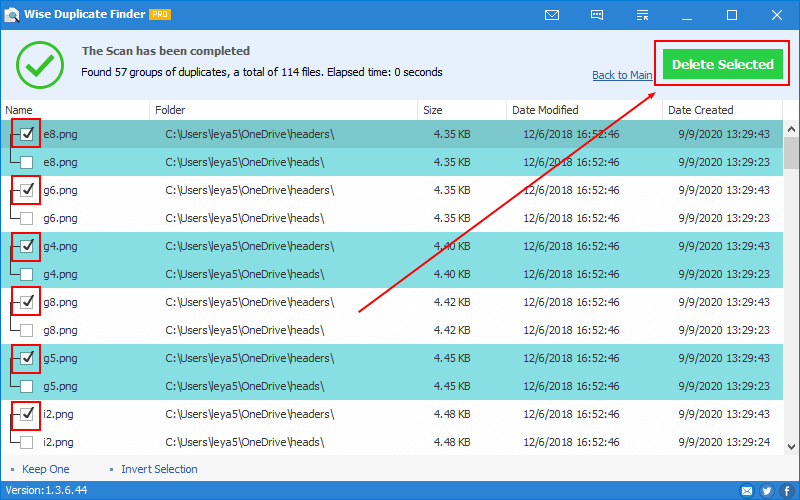
Task: Uncheck g4.png in the headers folder
Action: coord(27,246)
